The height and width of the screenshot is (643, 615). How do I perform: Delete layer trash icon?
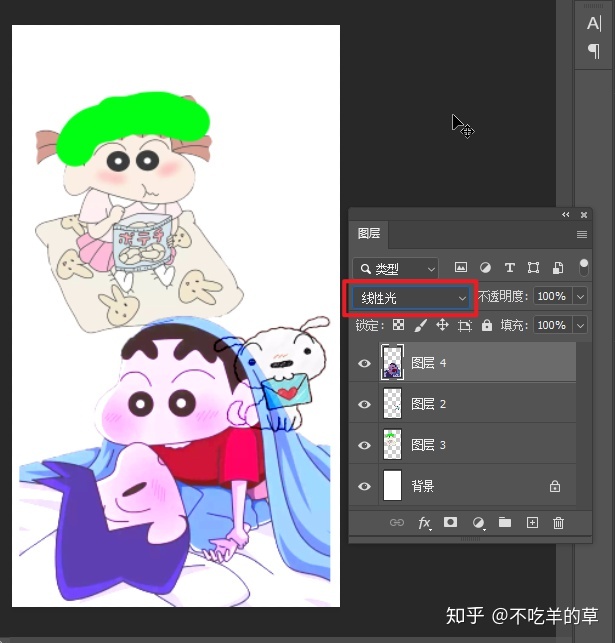pos(558,523)
